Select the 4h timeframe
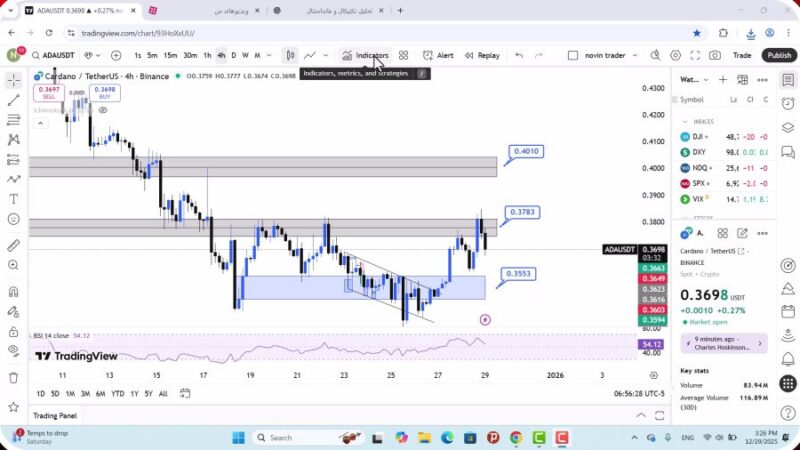Viewport: 800px width, 450px height. tap(221, 56)
